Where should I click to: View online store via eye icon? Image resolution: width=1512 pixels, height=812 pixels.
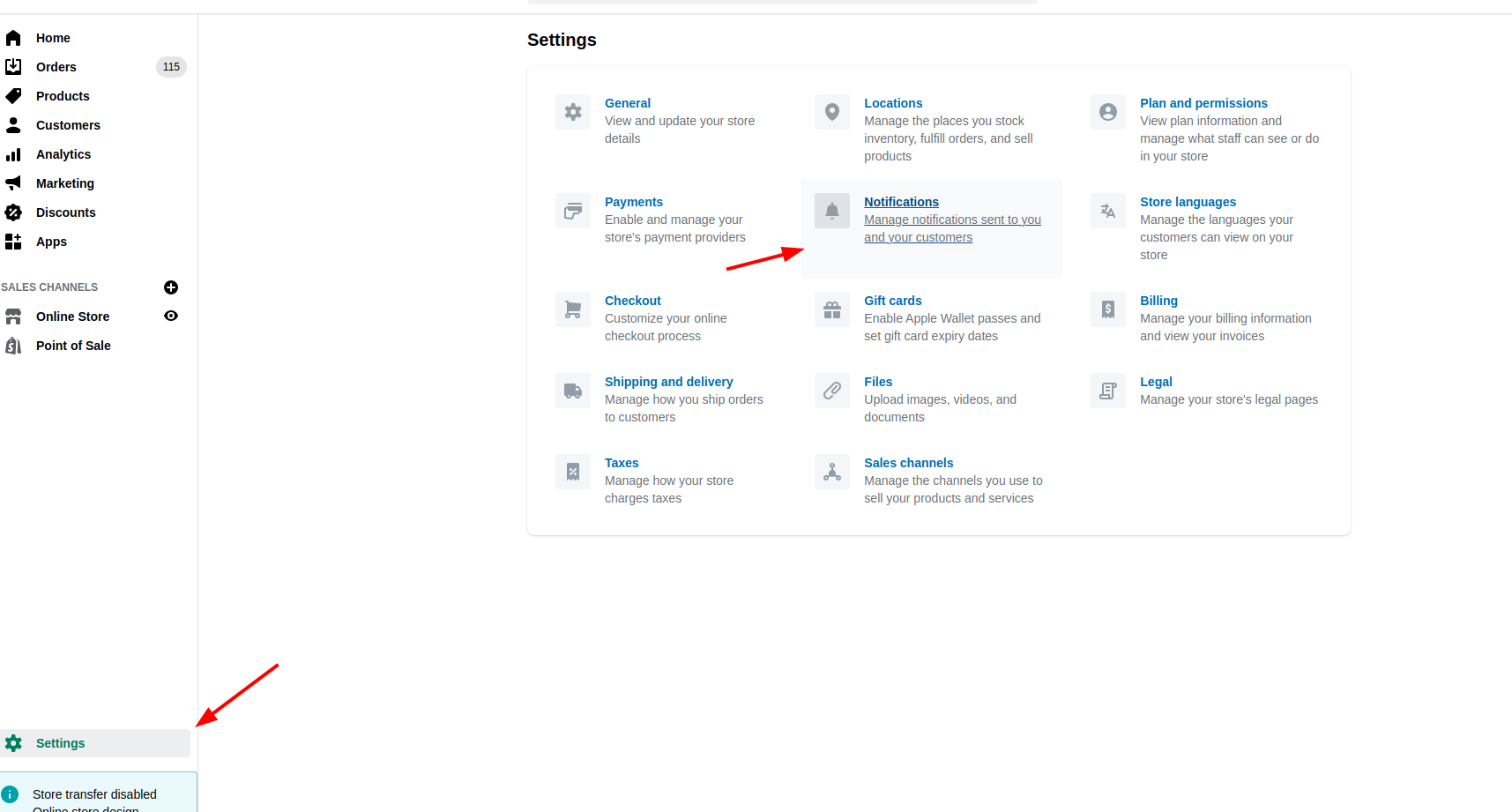(171, 316)
